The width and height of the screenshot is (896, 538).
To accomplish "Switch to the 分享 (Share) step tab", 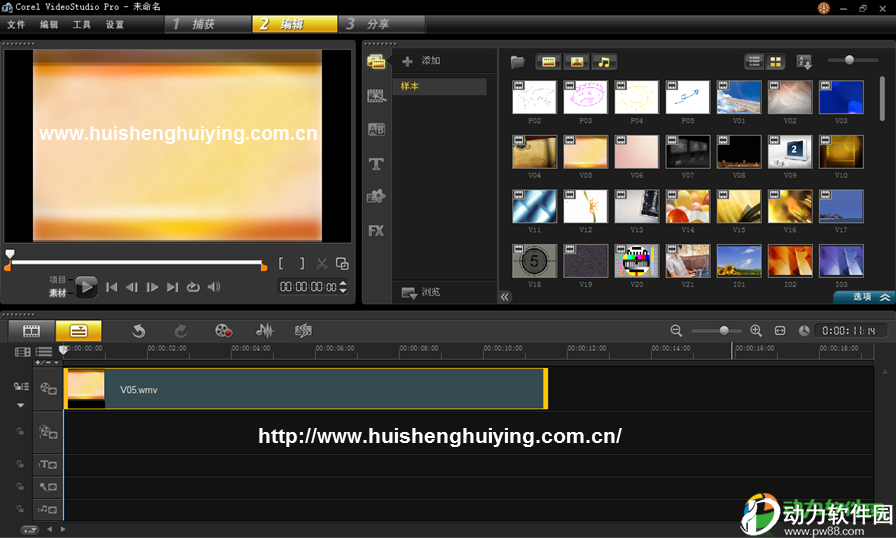I will click(x=382, y=24).
